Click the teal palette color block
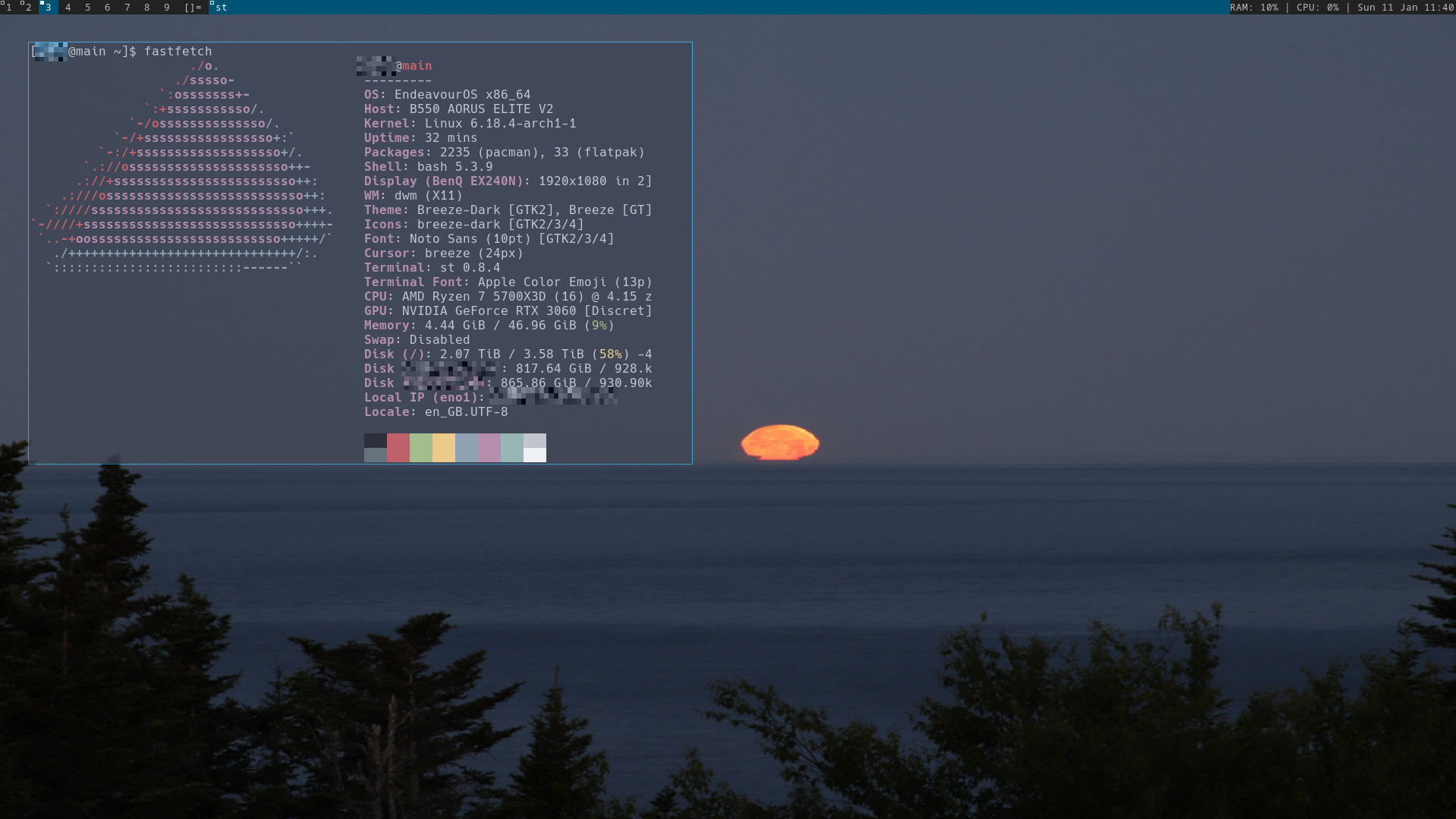The width and height of the screenshot is (1456, 819). coord(512,448)
